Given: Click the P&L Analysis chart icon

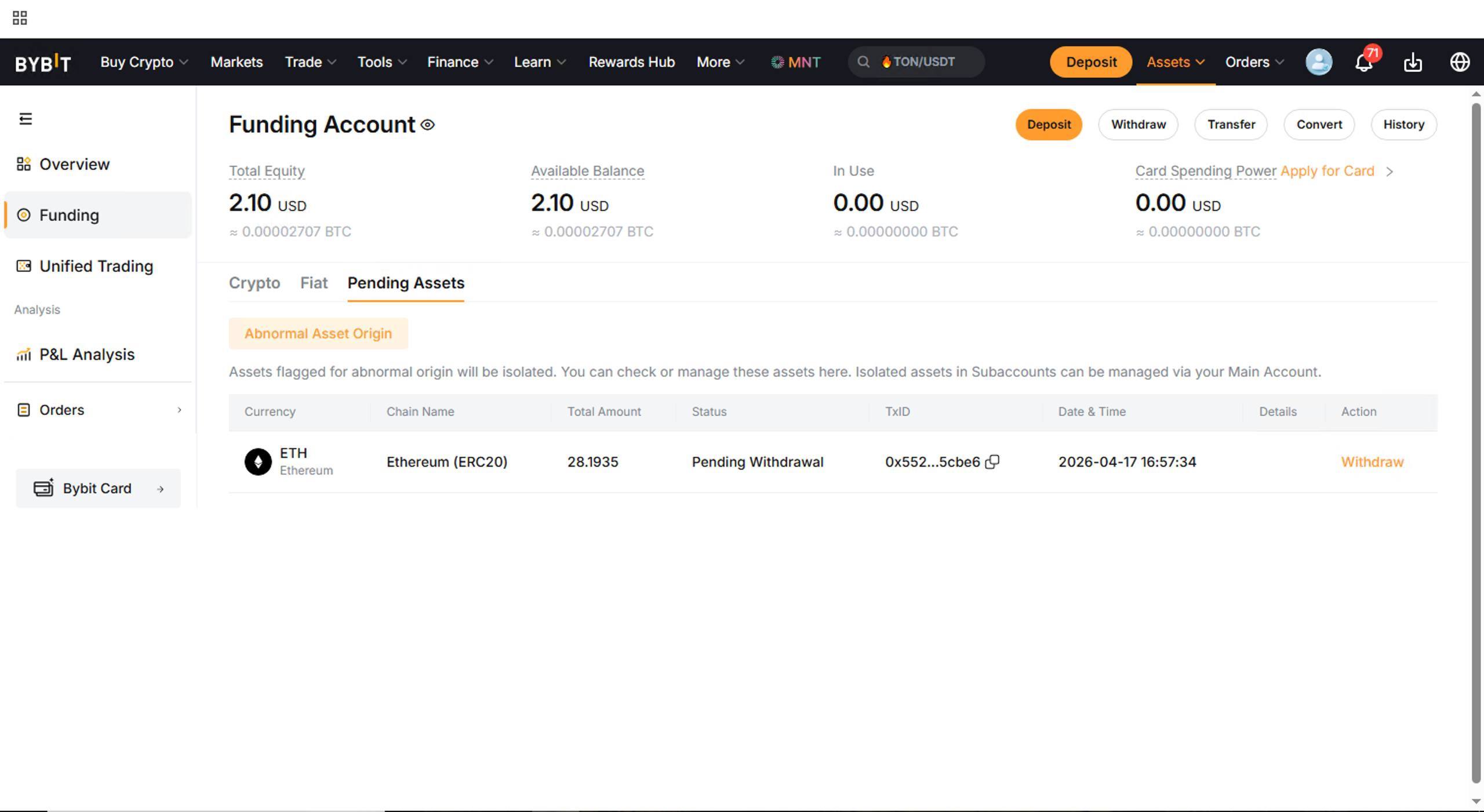Looking at the screenshot, I should (24, 354).
